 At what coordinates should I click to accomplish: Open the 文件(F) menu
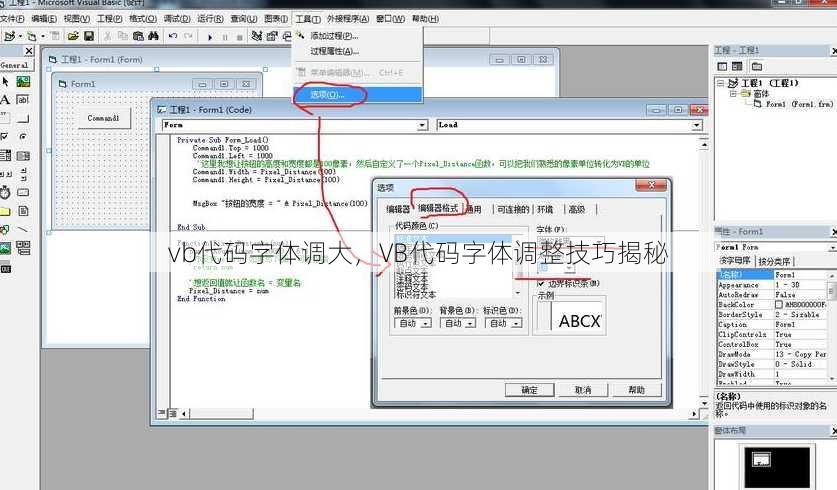click(x=12, y=19)
